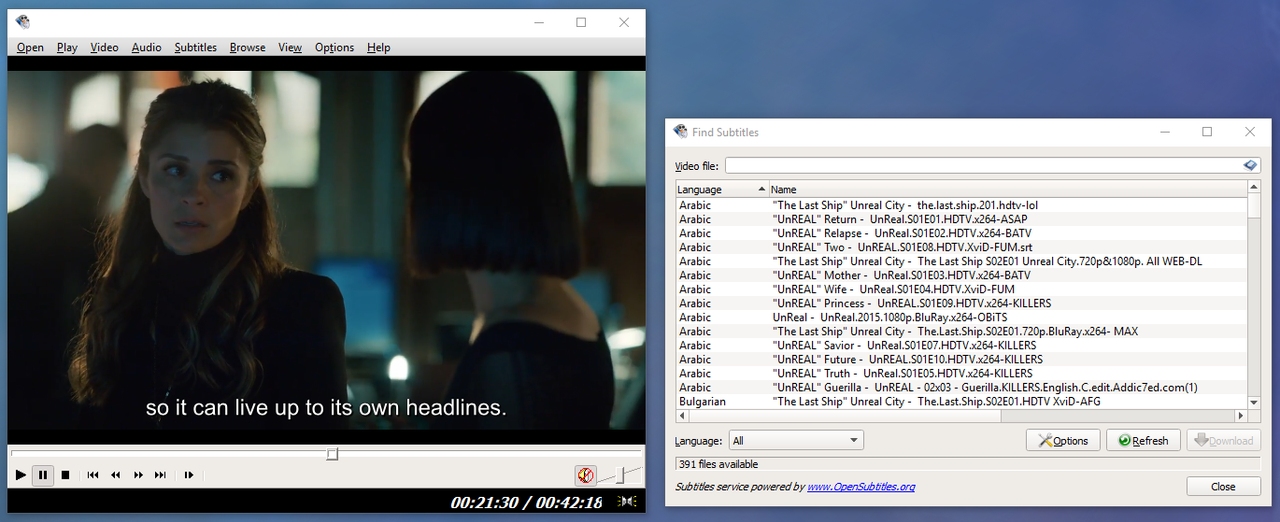Click the Find Subtitles window title icon
The image size is (1280, 522).
click(681, 132)
